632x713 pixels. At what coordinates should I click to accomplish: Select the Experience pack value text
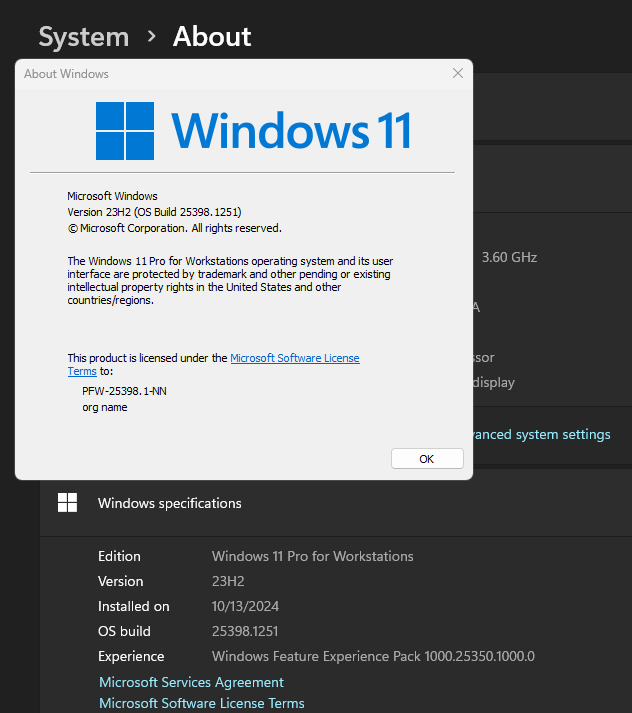(x=373, y=656)
